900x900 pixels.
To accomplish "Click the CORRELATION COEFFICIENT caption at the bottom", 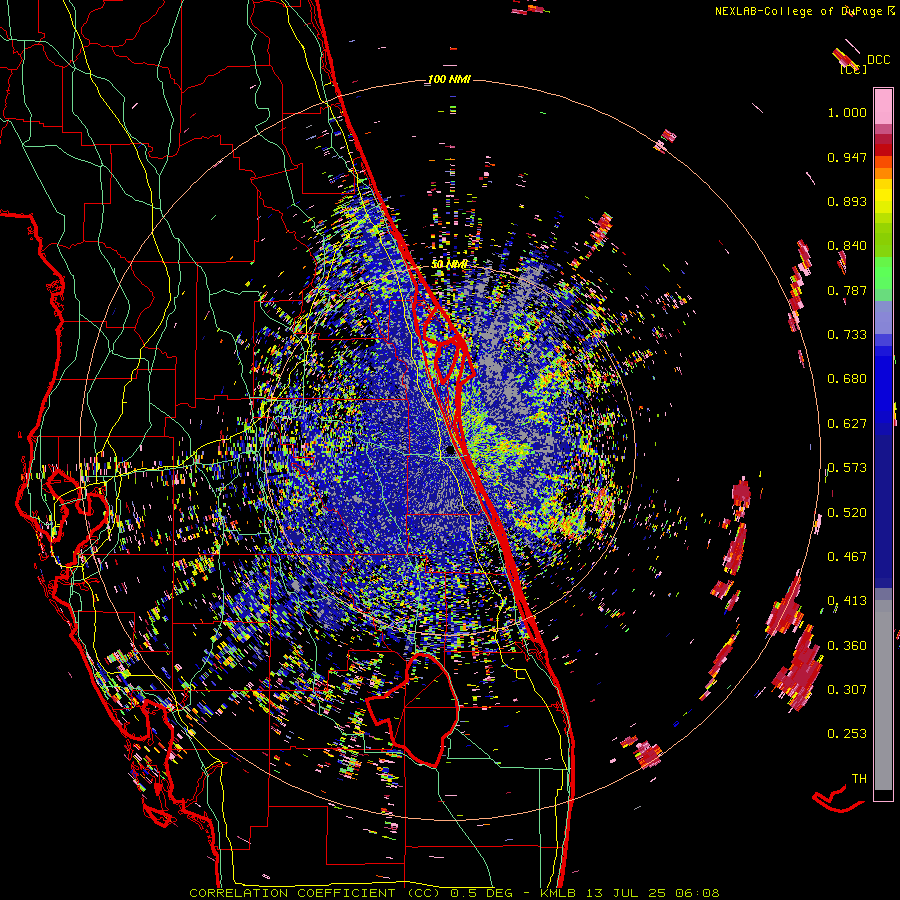I will pos(454,893).
